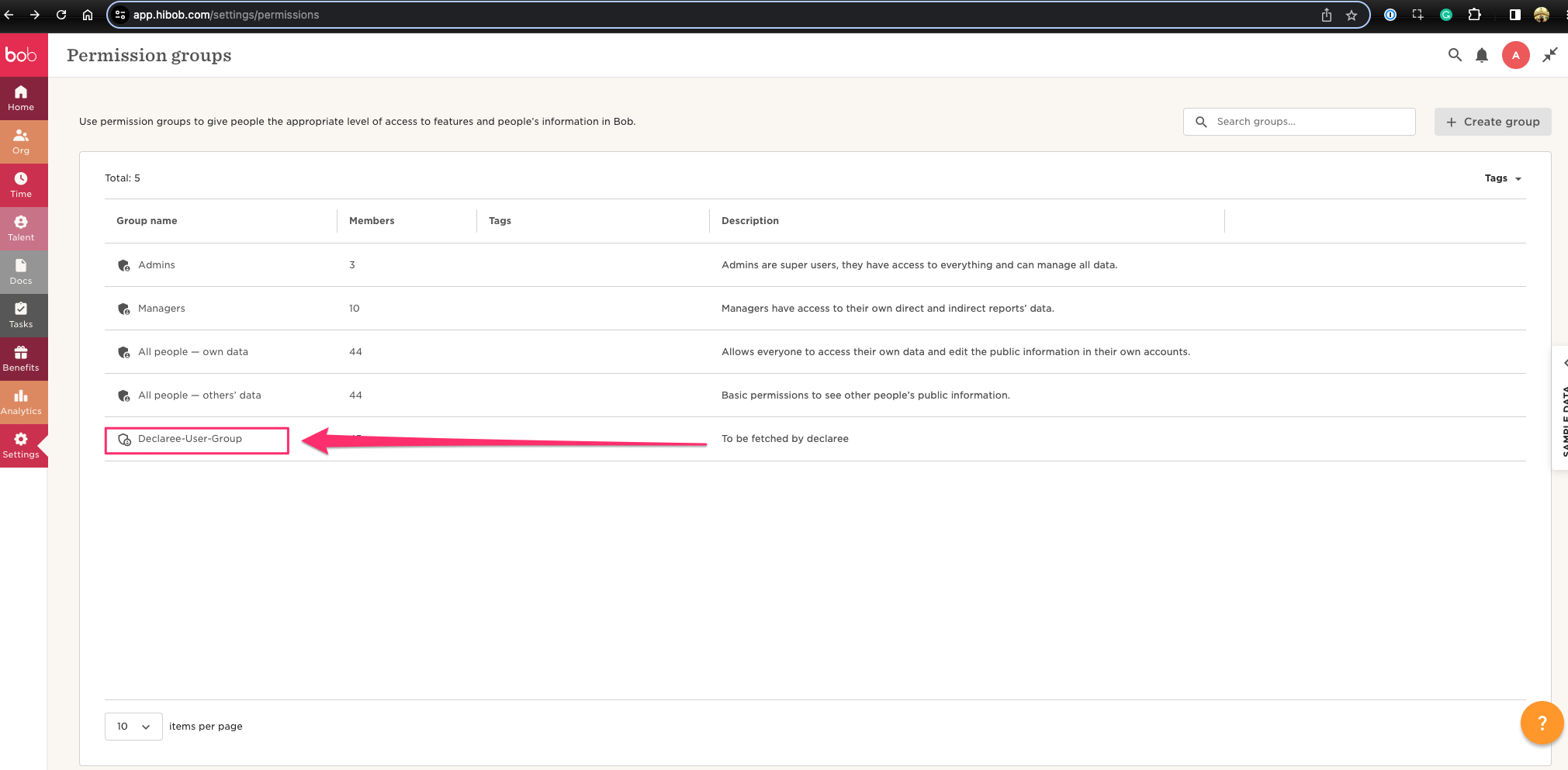Open the items per page dropdown
The height and width of the screenshot is (770, 1568).
point(133,727)
